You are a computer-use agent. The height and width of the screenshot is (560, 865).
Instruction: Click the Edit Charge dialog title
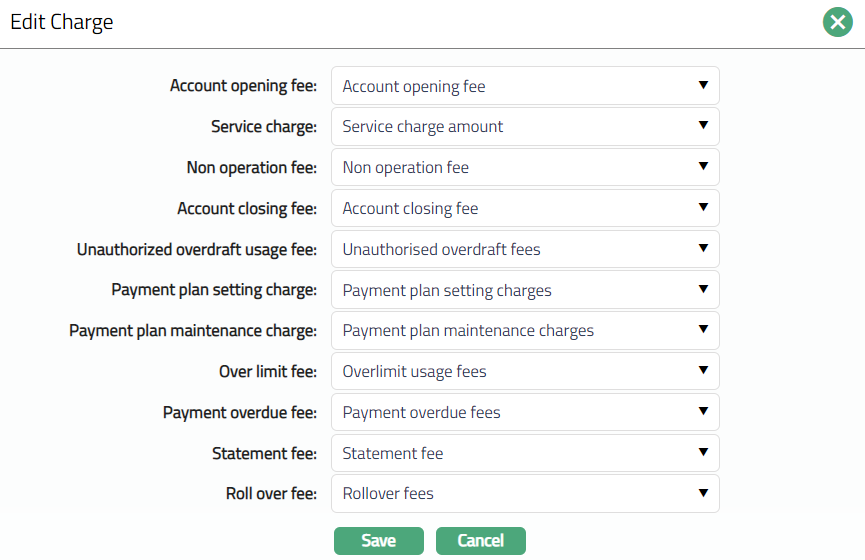tap(62, 22)
